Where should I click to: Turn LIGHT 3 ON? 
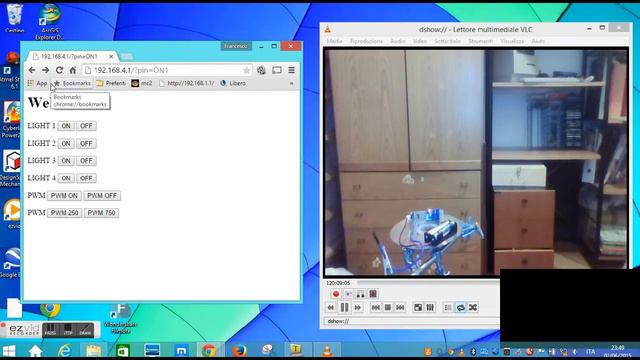(x=66, y=161)
